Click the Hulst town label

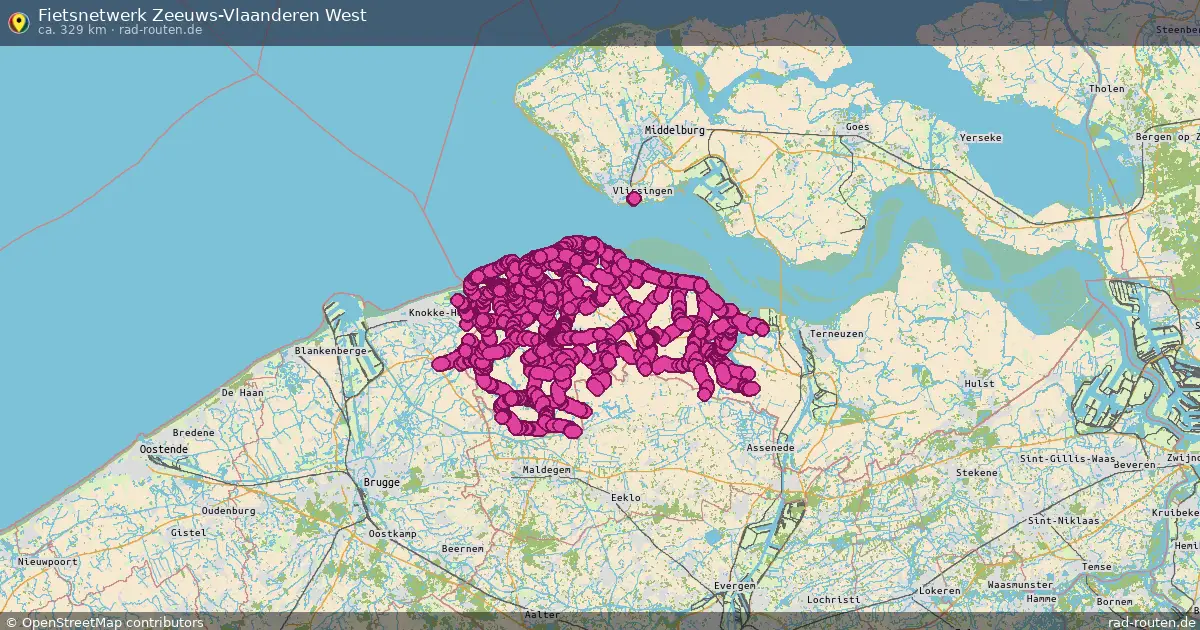[979, 384]
